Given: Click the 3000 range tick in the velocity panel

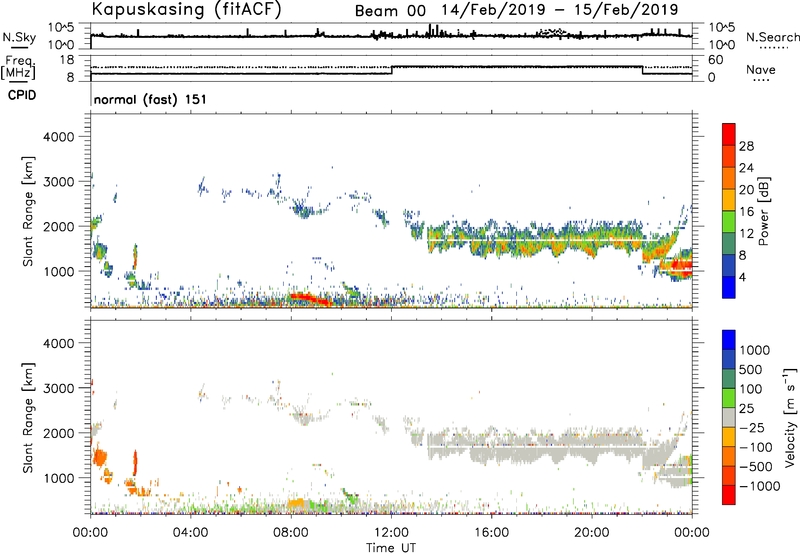Looking at the screenshot, I should click(58, 388).
